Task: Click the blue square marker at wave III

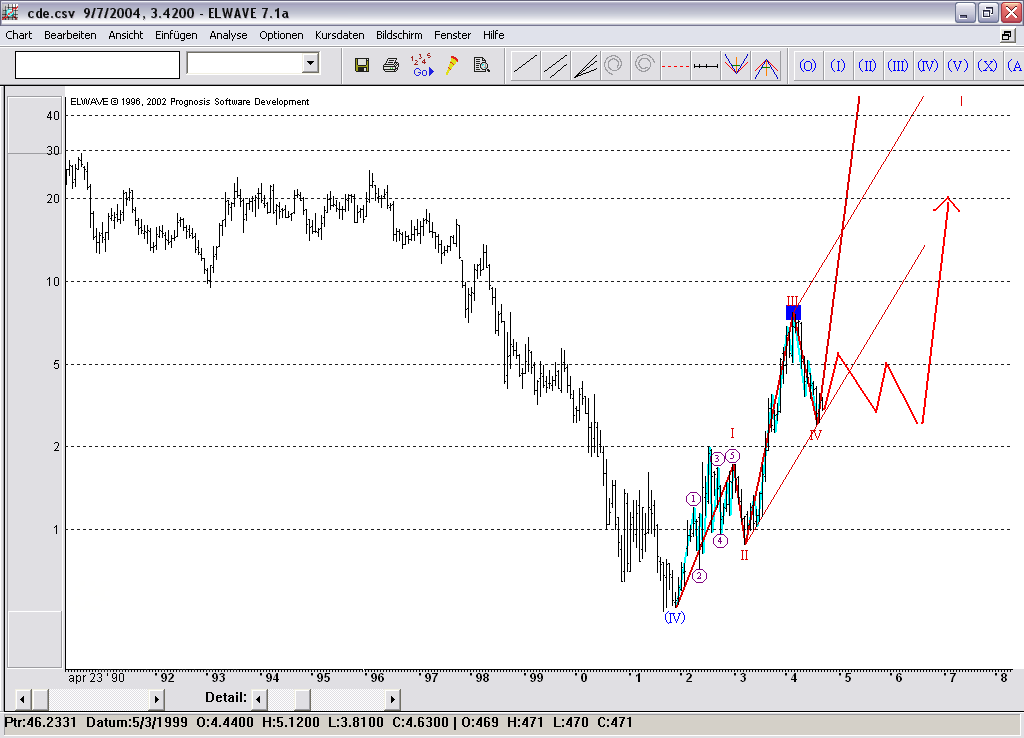Action: click(793, 313)
